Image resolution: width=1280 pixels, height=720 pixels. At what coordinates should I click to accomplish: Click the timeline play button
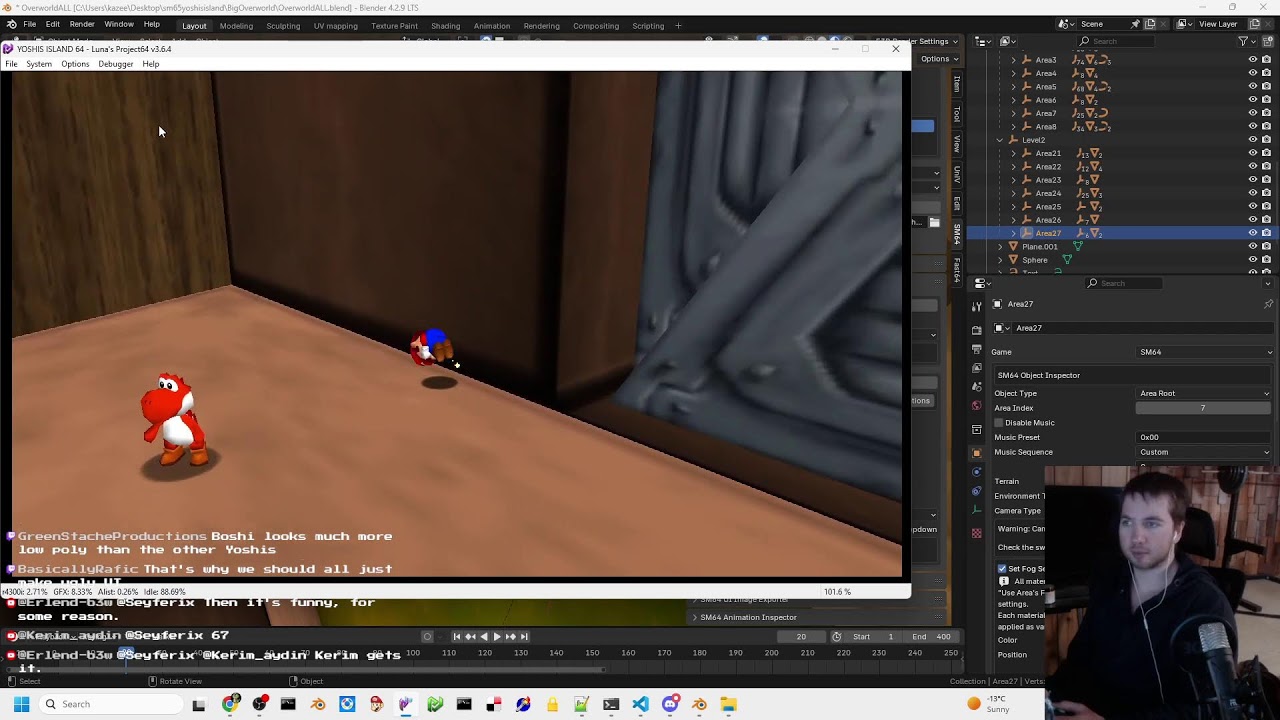click(x=497, y=637)
